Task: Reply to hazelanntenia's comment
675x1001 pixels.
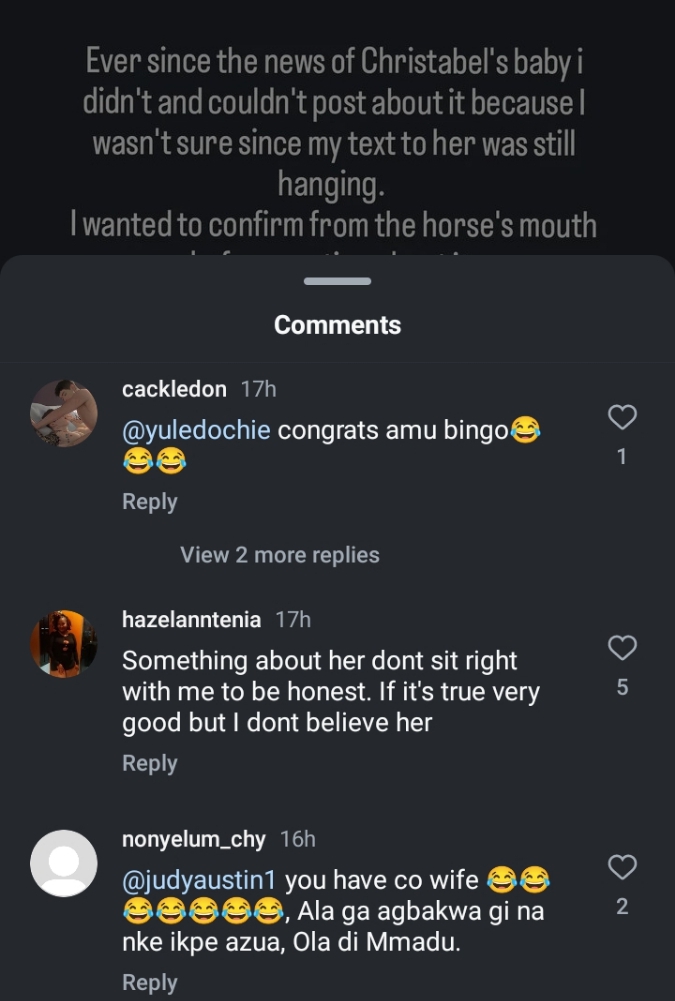Action: coord(149,763)
